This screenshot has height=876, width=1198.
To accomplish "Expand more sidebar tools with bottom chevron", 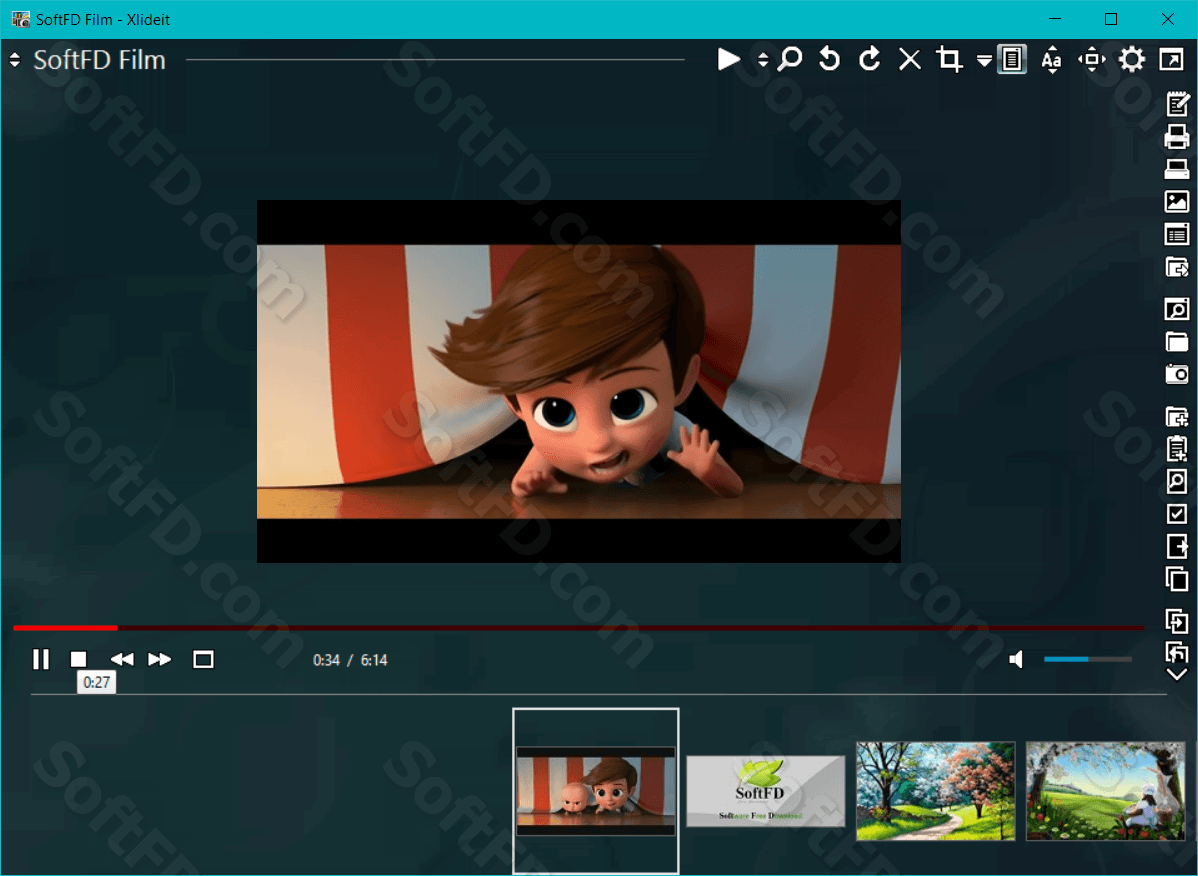I will click(1177, 674).
